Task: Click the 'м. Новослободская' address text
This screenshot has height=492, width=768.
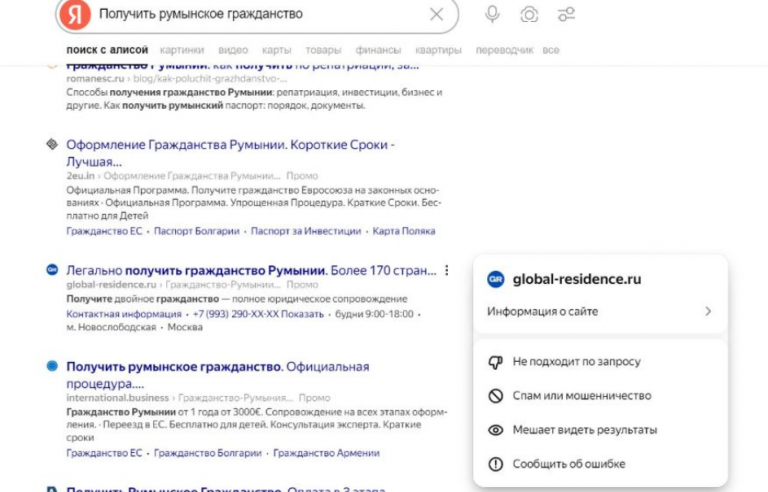Action: 111,327
